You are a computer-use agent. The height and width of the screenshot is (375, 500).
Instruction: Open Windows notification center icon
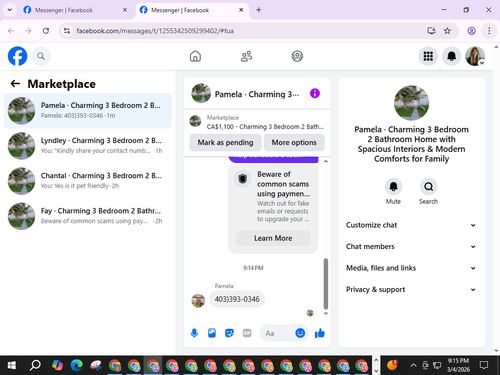pyautogui.click(x=484, y=365)
